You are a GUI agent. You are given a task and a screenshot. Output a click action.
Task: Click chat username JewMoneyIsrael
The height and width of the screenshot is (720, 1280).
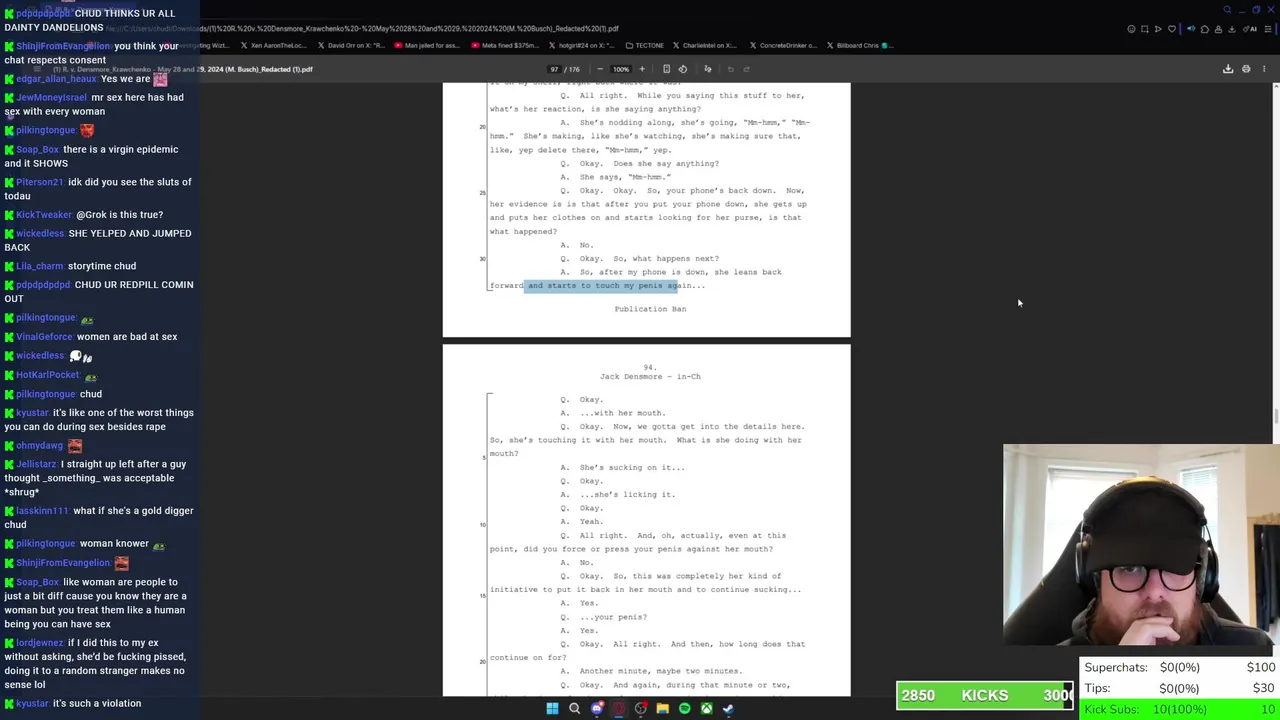tap(52, 98)
